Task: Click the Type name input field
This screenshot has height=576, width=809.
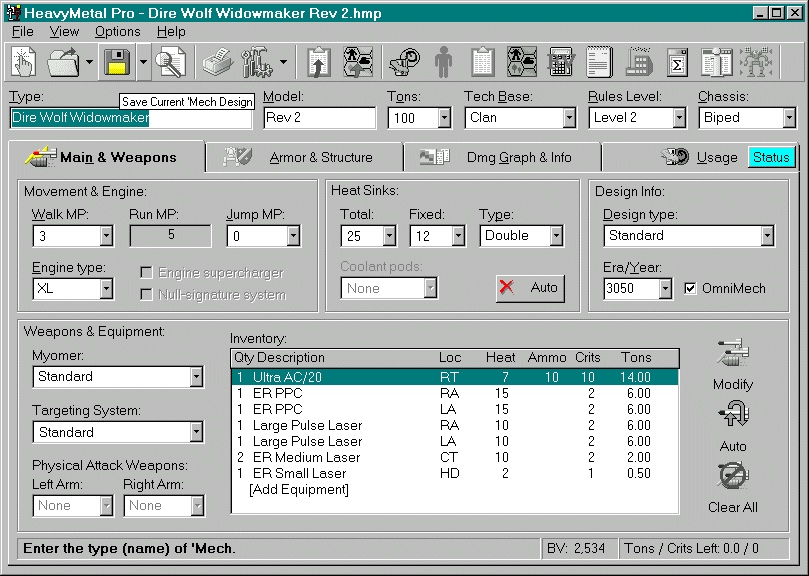Action: 131,118
